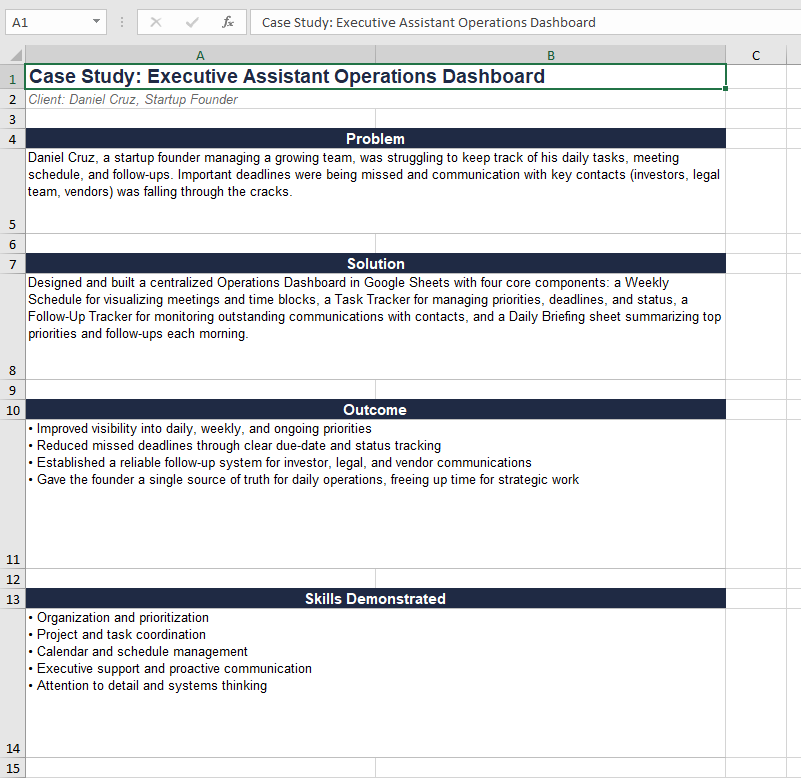Screen dimensions: 801x778
Task: Click the Cancel X icon in formula bar
Action: [156, 22]
